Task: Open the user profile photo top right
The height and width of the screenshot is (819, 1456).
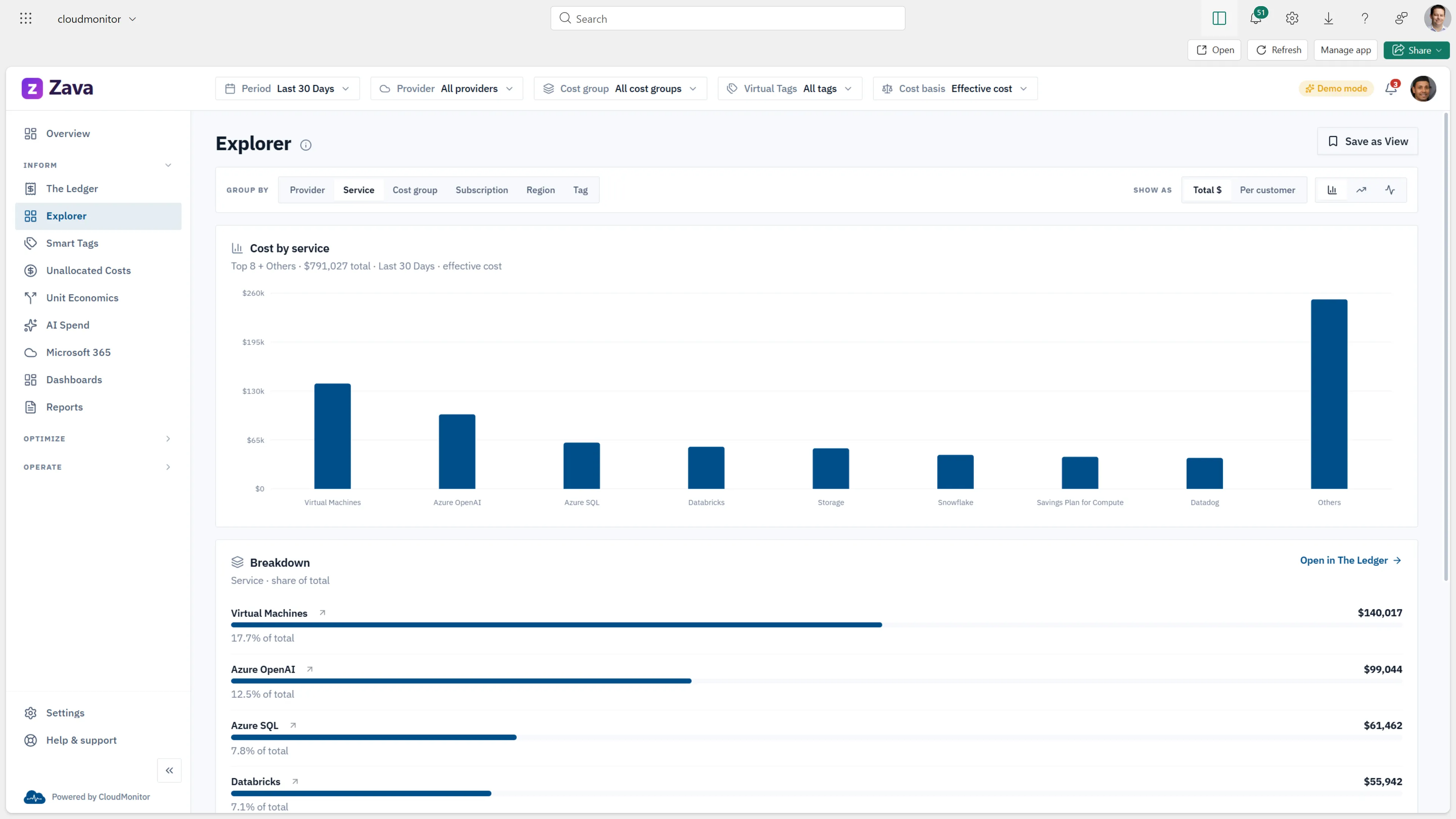Action: 1437,19
